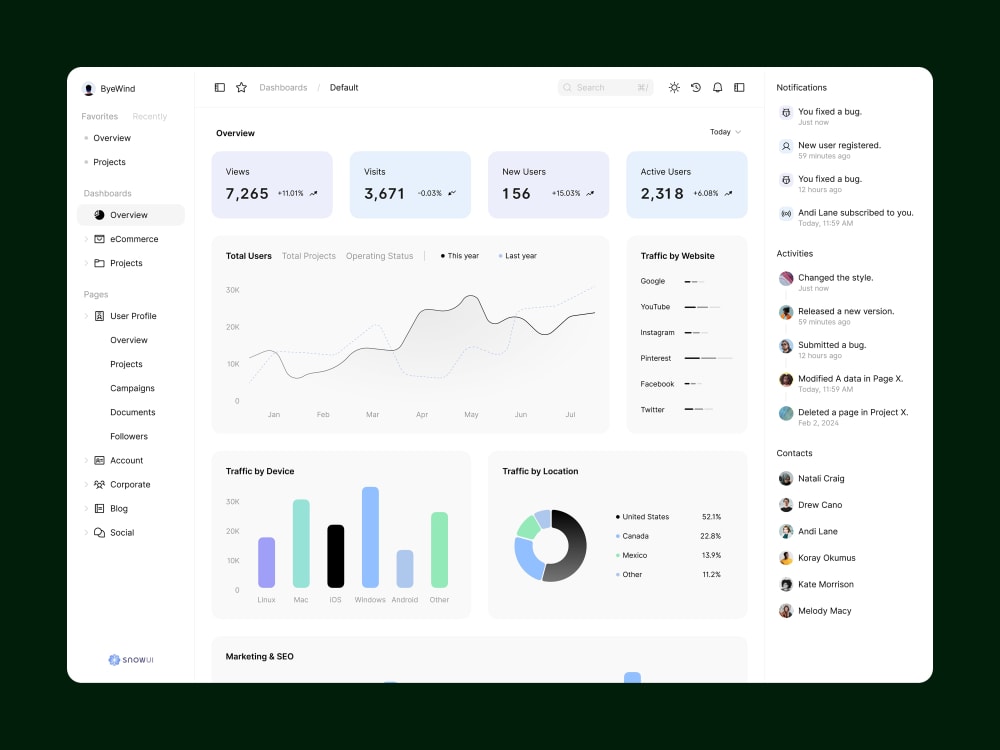This screenshot has width=1000, height=750.
Task: Open contact Melody Macy
Action: (816, 611)
